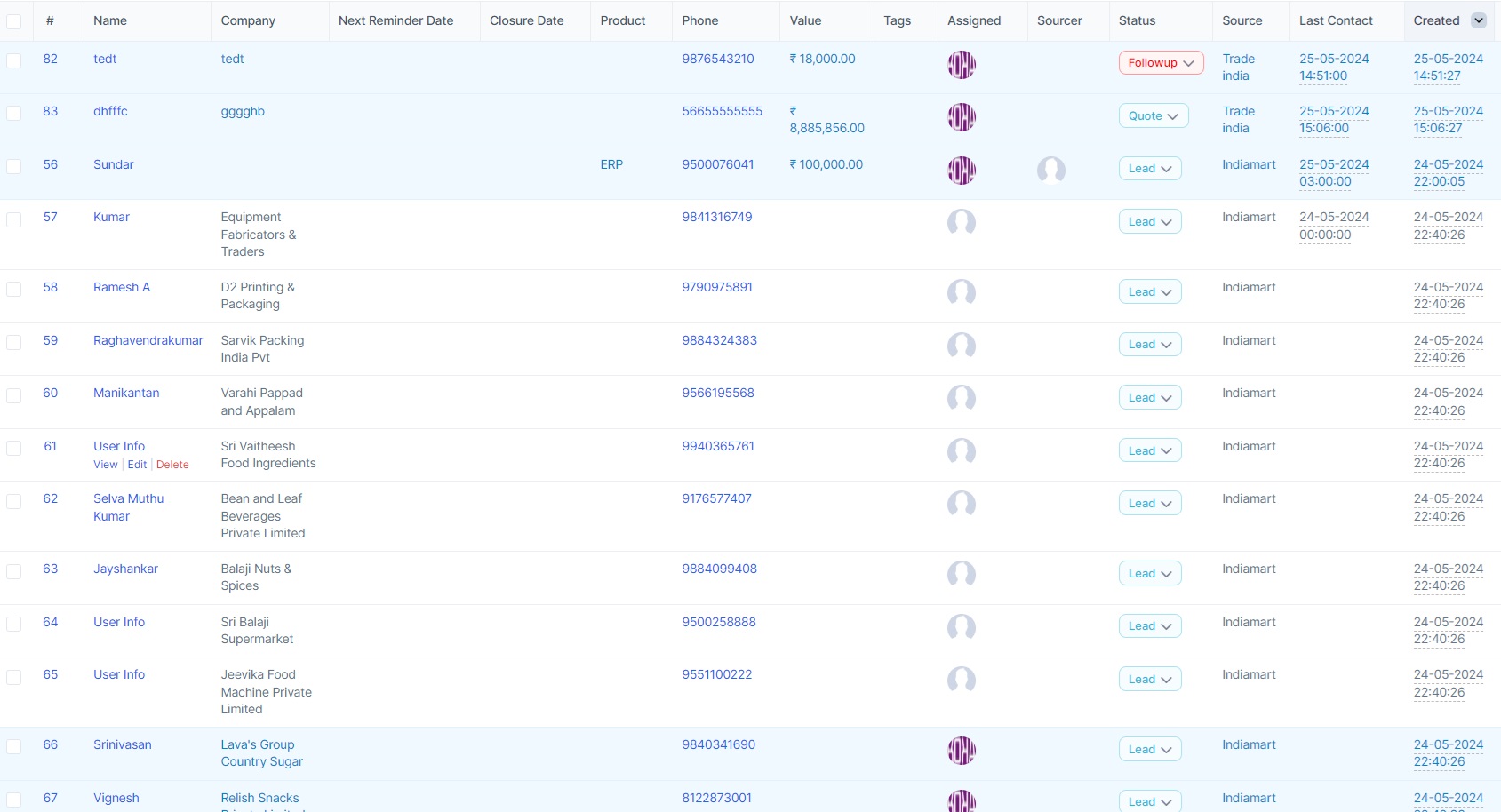Click last contact 25-05-2024 03:00:00
This screenshot has width=1501, height=812.
point(1334,173)
